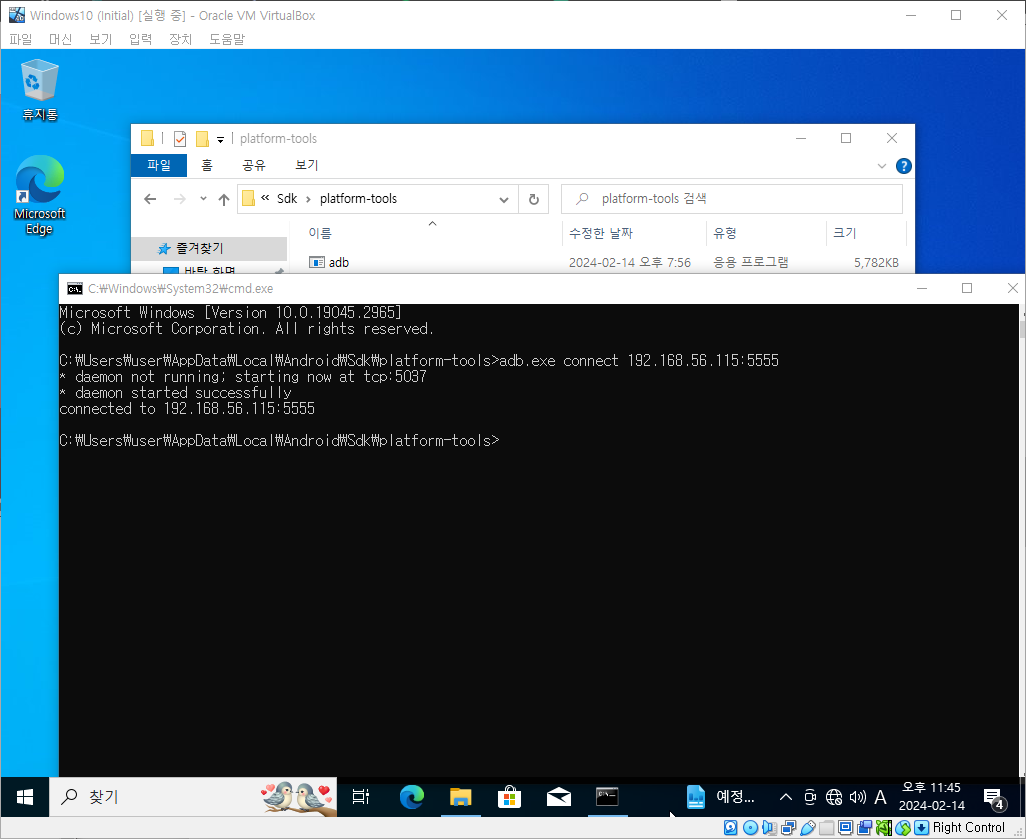
Task: Open Microsoft Store from the taskbar
Action: tap(509, 796)
